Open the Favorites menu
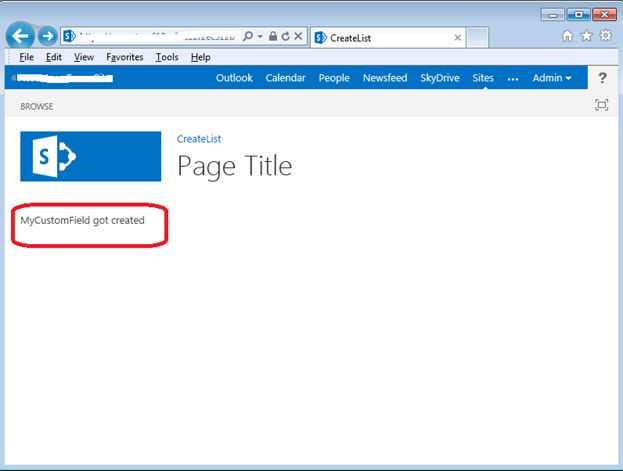This screenshot has height=471, width=623. pyautogui.click(x=124, y=57)
